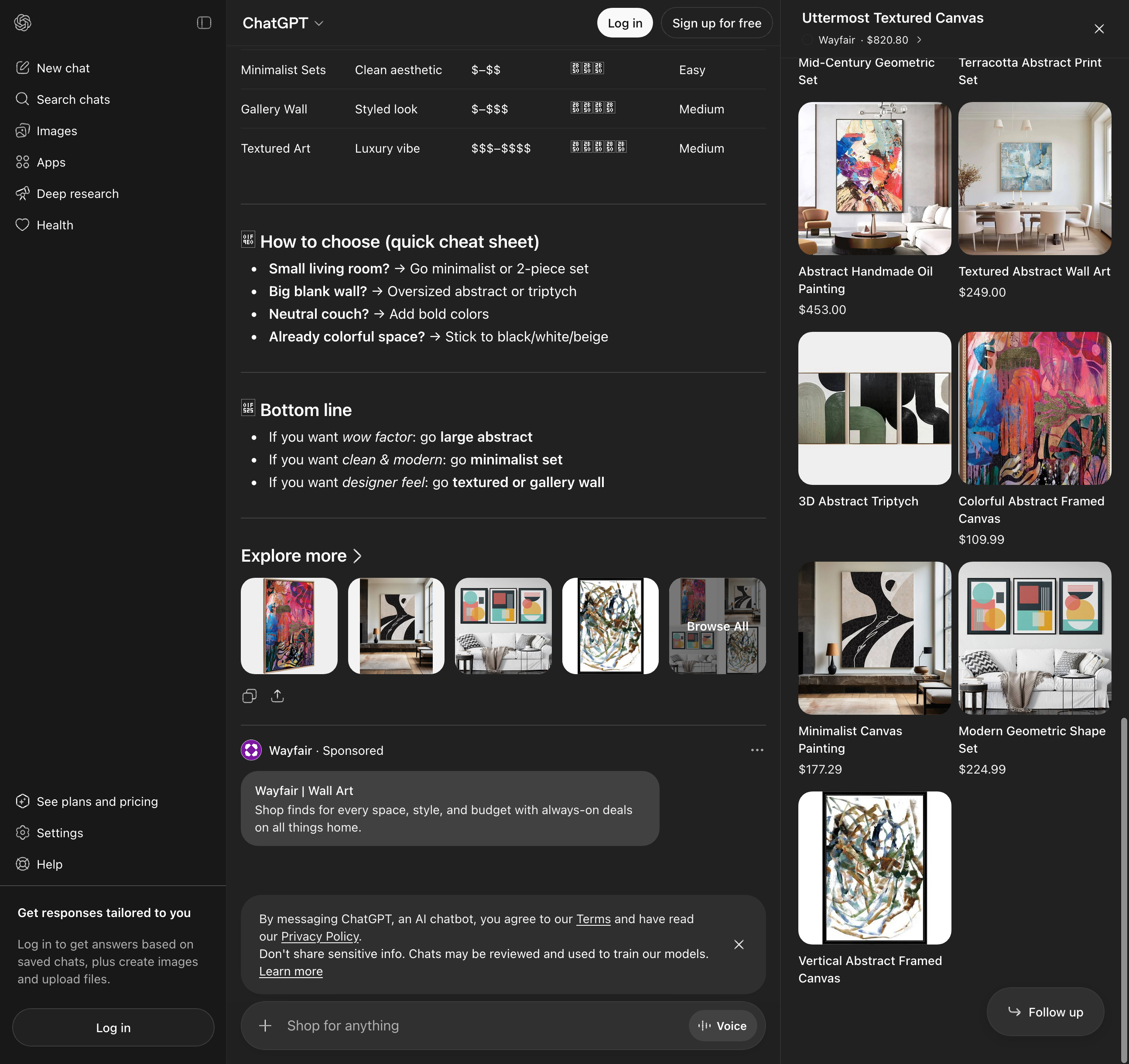Click the Shop for anything input field
Image resolution: width=1129 pixels, height=1064 pixels.
click(397, 1025)
